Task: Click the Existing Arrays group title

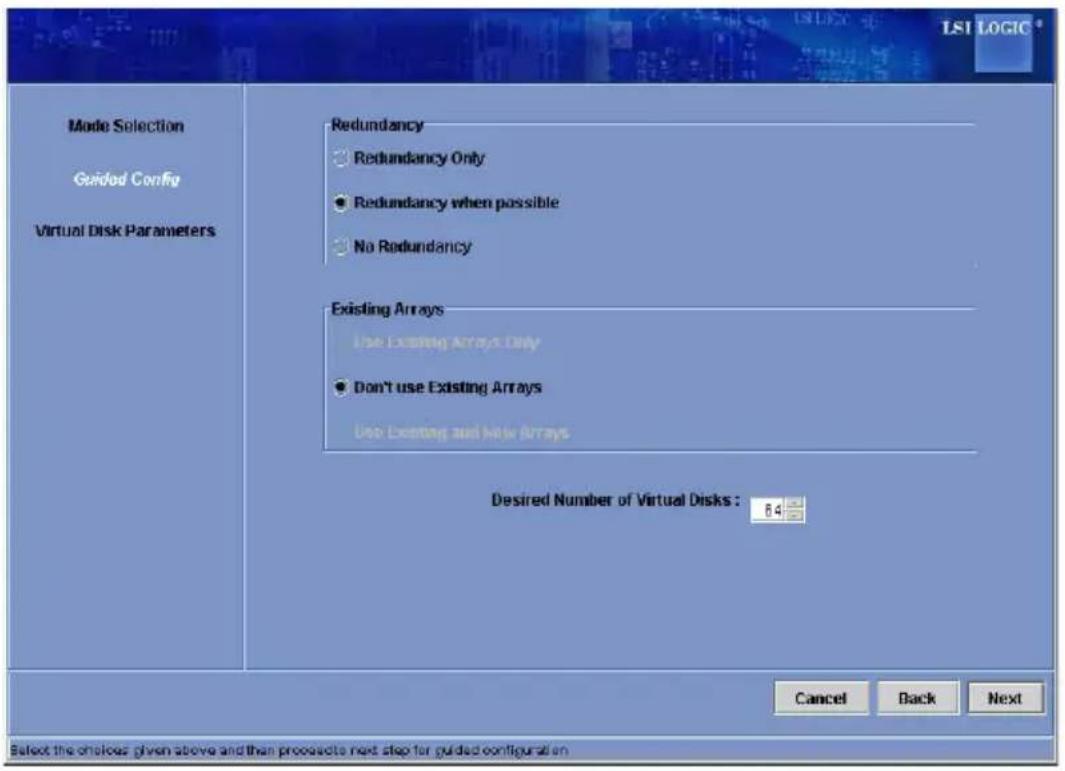Action: pos(387,309)
